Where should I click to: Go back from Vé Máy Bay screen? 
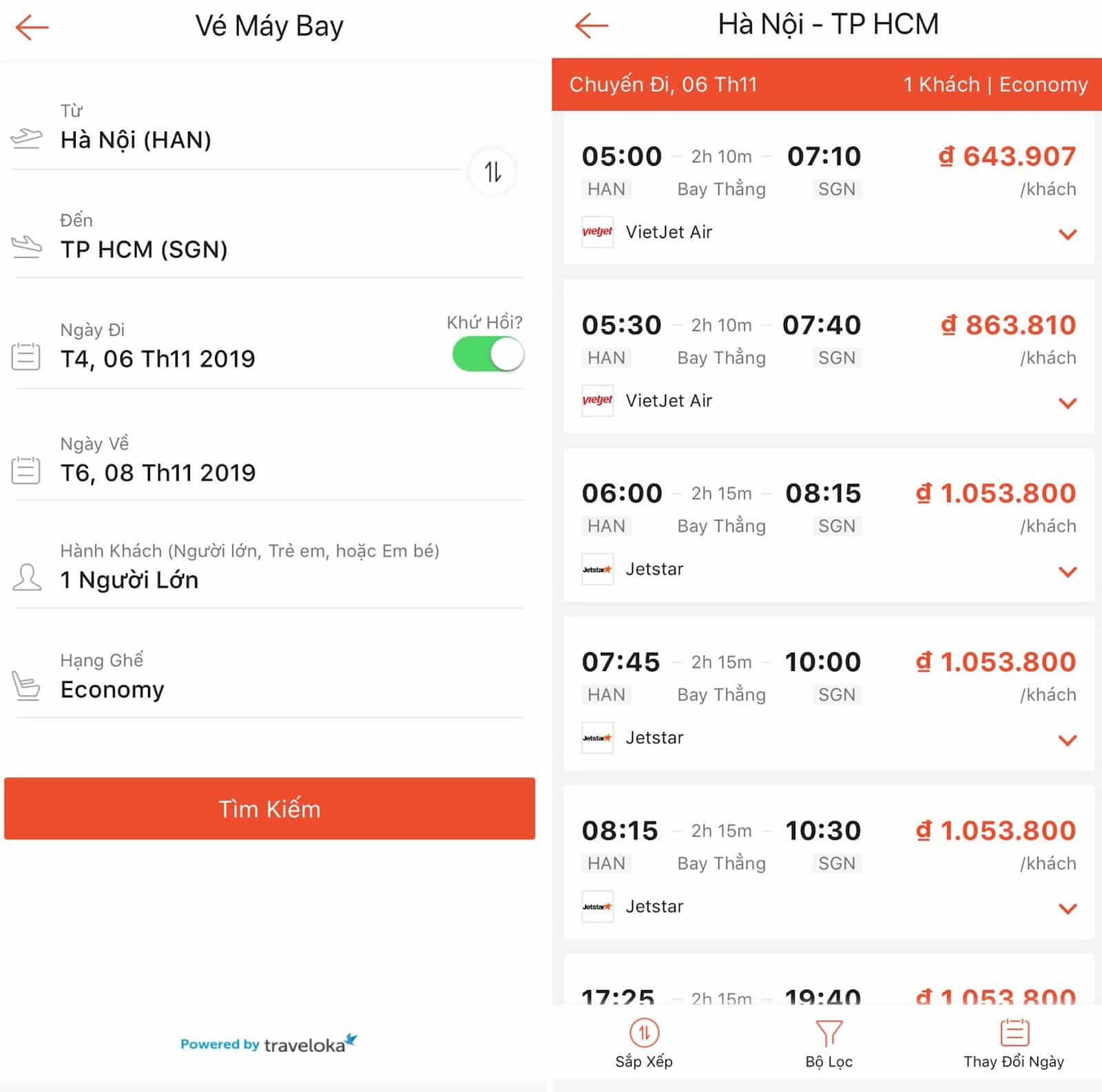point(32,28)
